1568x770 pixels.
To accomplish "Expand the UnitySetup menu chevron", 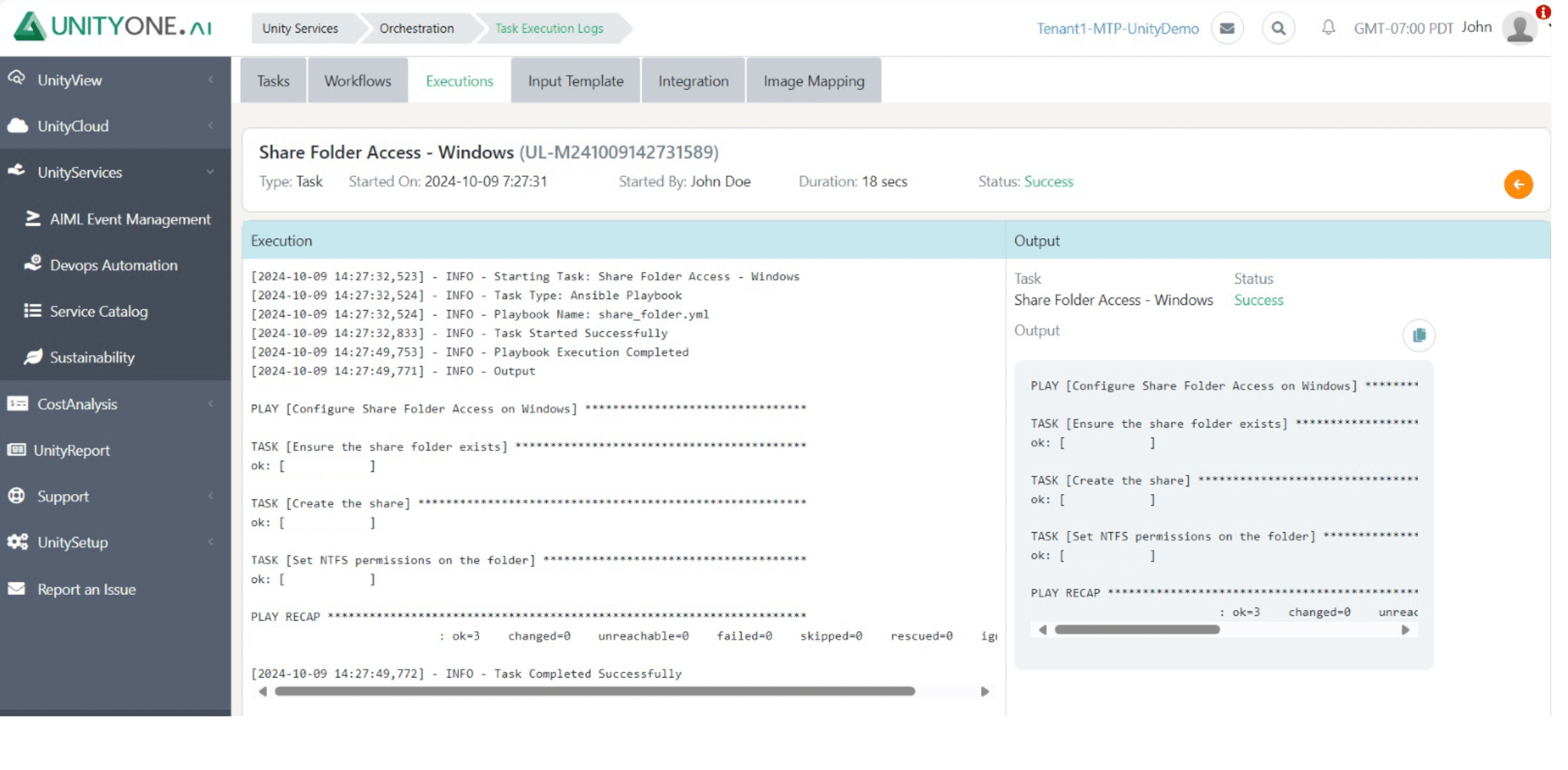I will 211,542.
